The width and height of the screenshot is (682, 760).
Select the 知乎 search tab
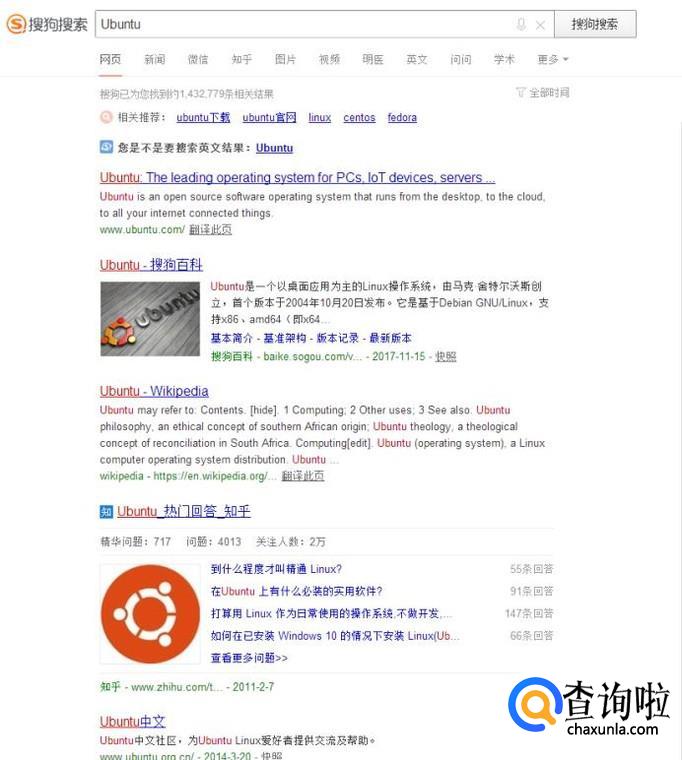(x=242, y=59)
